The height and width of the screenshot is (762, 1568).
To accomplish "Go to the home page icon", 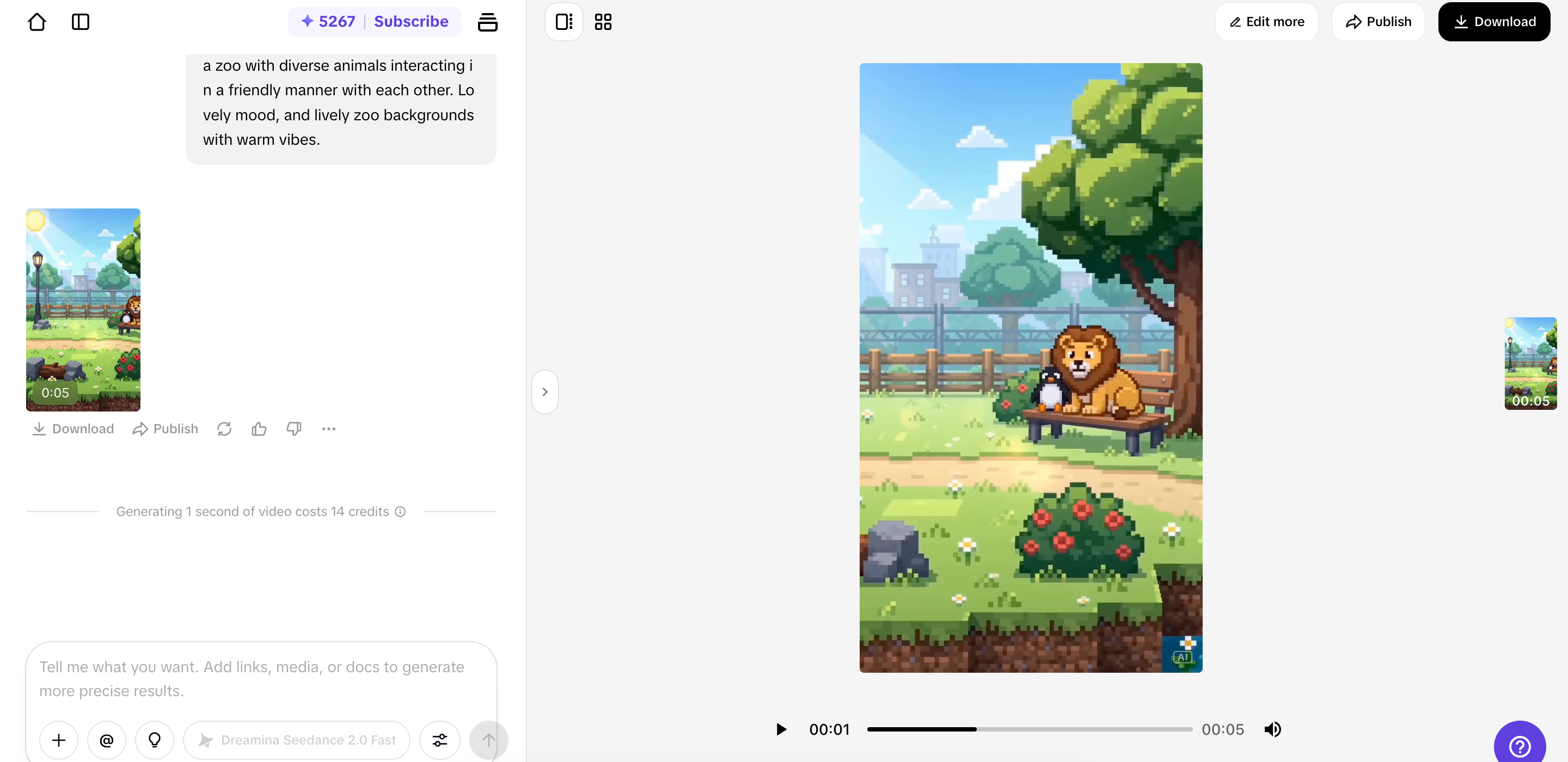I will pyautogui.click(x=36, y=22).
